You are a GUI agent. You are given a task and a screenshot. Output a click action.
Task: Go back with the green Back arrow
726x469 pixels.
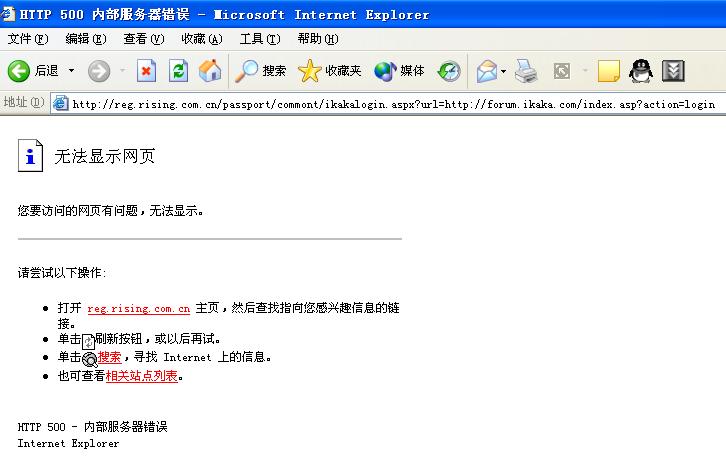click(19, 71)
